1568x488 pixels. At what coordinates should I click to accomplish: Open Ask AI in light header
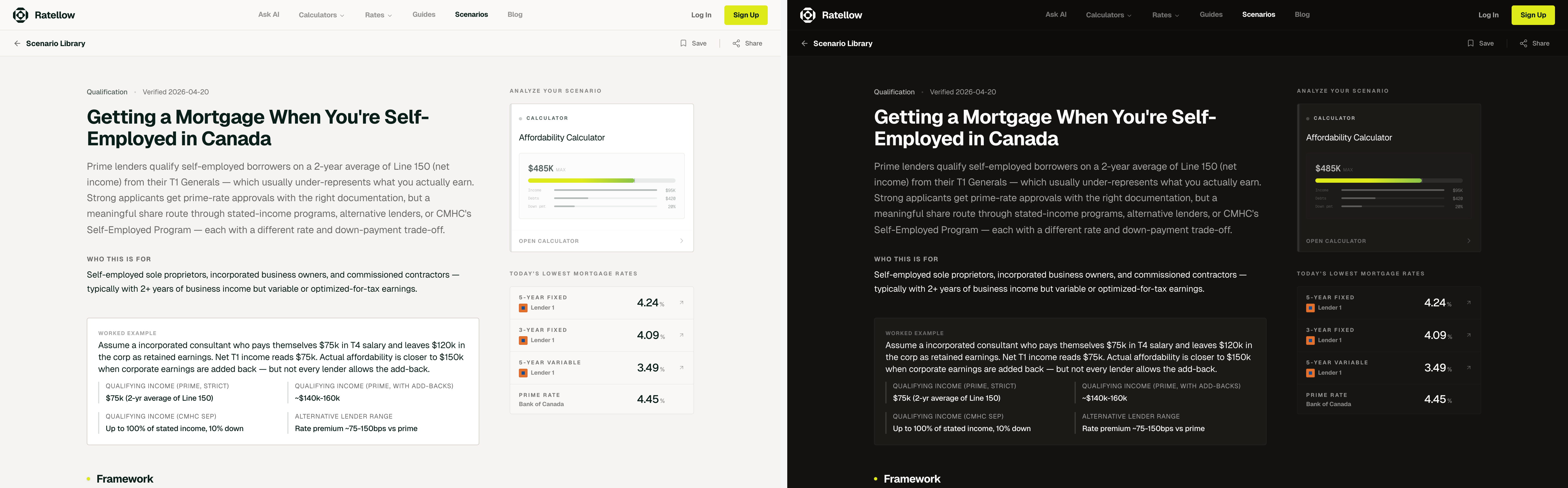[x=268, y=15]
